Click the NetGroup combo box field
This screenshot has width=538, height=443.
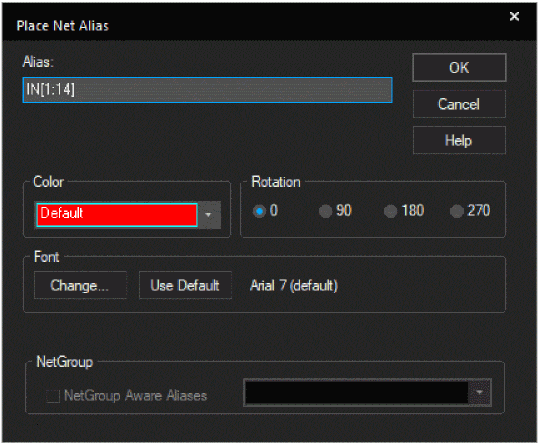[x=356, y=393]
